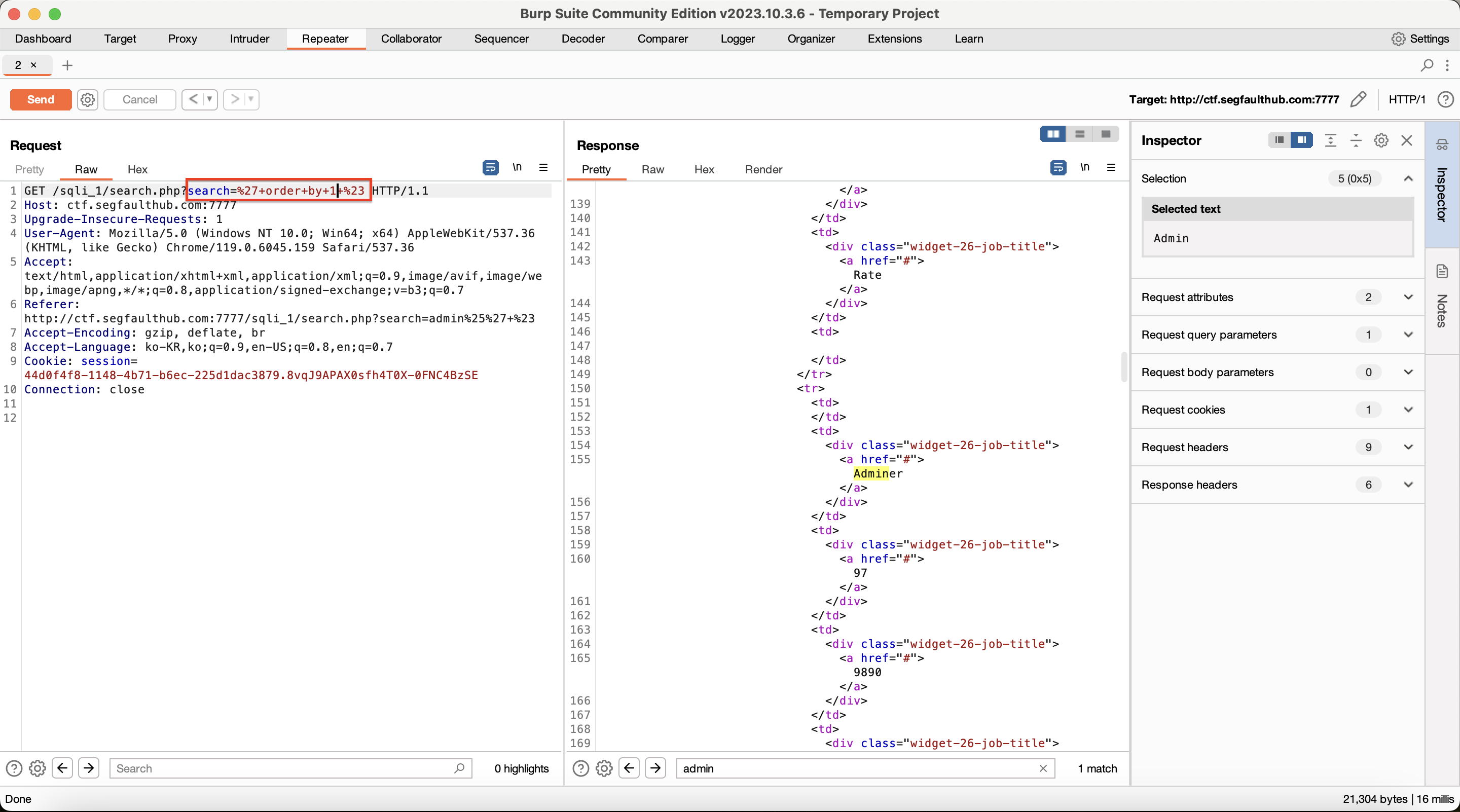
Task: Open the Extensions tab
Action: click(894, 39)
